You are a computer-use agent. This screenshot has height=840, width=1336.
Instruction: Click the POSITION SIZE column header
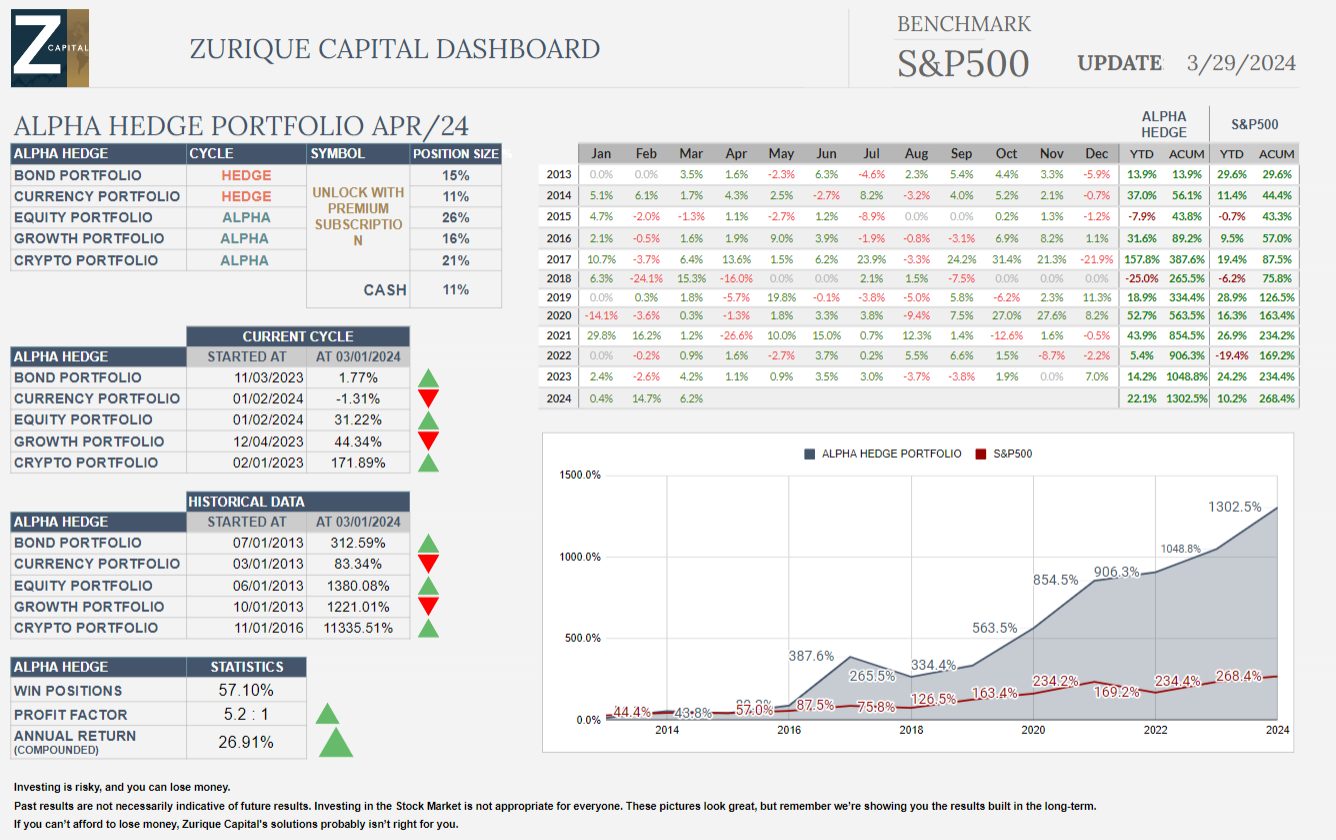click(456, 154)
